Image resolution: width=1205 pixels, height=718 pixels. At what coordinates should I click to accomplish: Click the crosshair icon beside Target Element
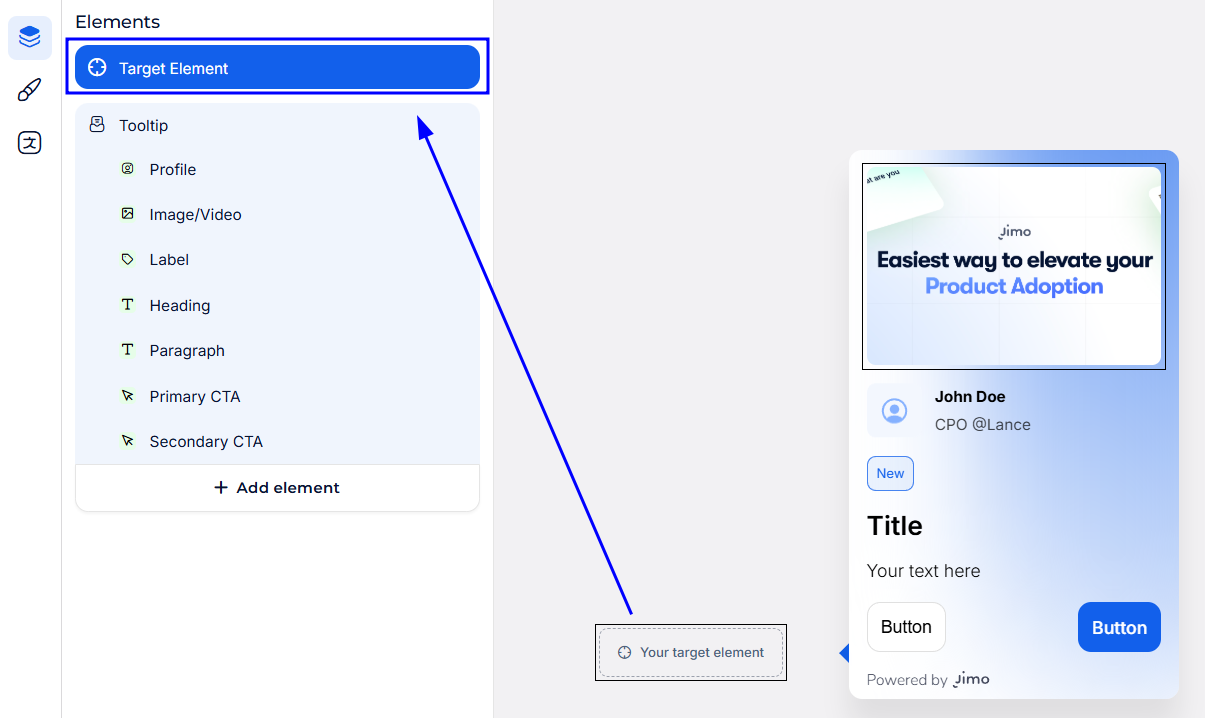coord(97,68)
